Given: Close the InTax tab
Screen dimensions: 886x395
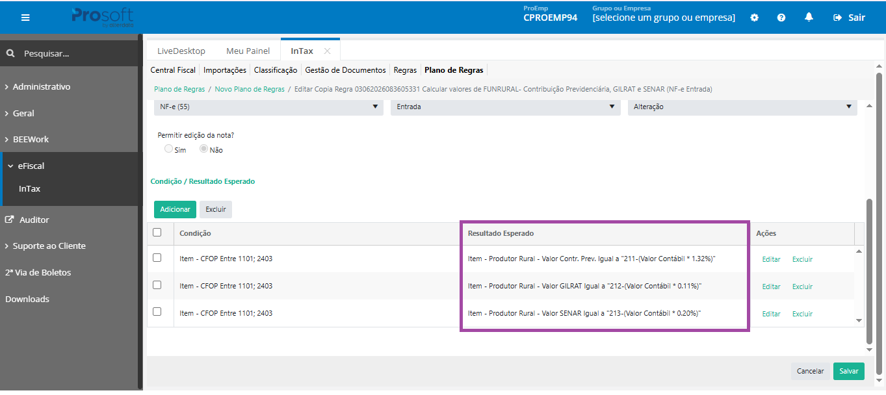Looking at the screenshot, I should pos(327,51).
